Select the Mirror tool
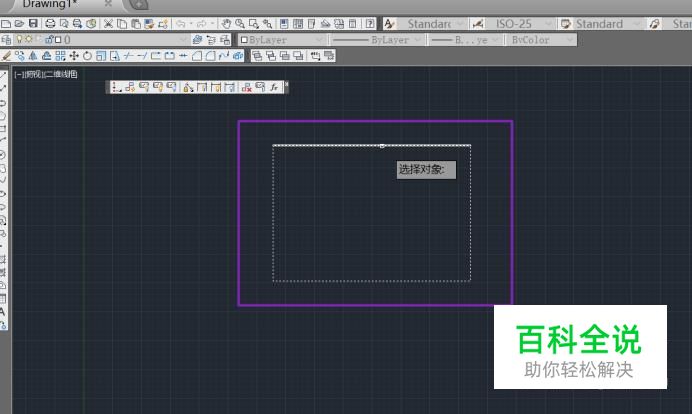 click(x=33, y=56)
